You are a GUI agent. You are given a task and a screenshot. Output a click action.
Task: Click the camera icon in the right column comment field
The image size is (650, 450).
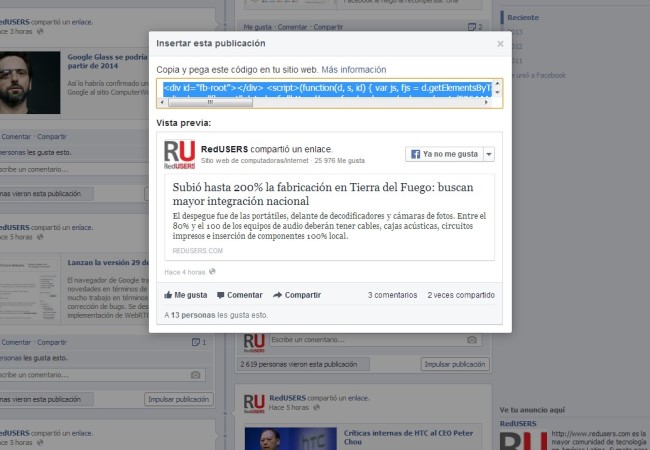472,340
